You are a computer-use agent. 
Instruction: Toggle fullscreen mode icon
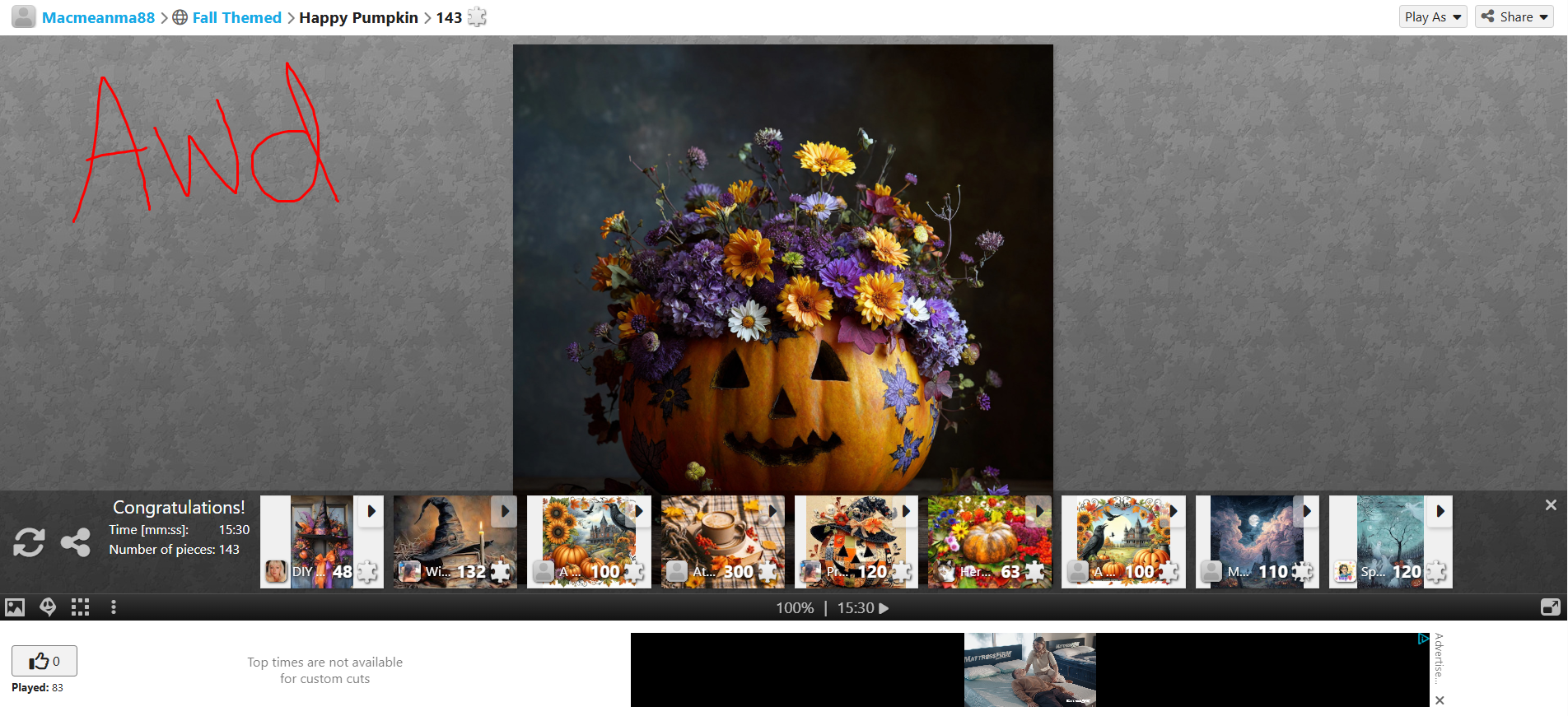click(x=1550, y=607)
